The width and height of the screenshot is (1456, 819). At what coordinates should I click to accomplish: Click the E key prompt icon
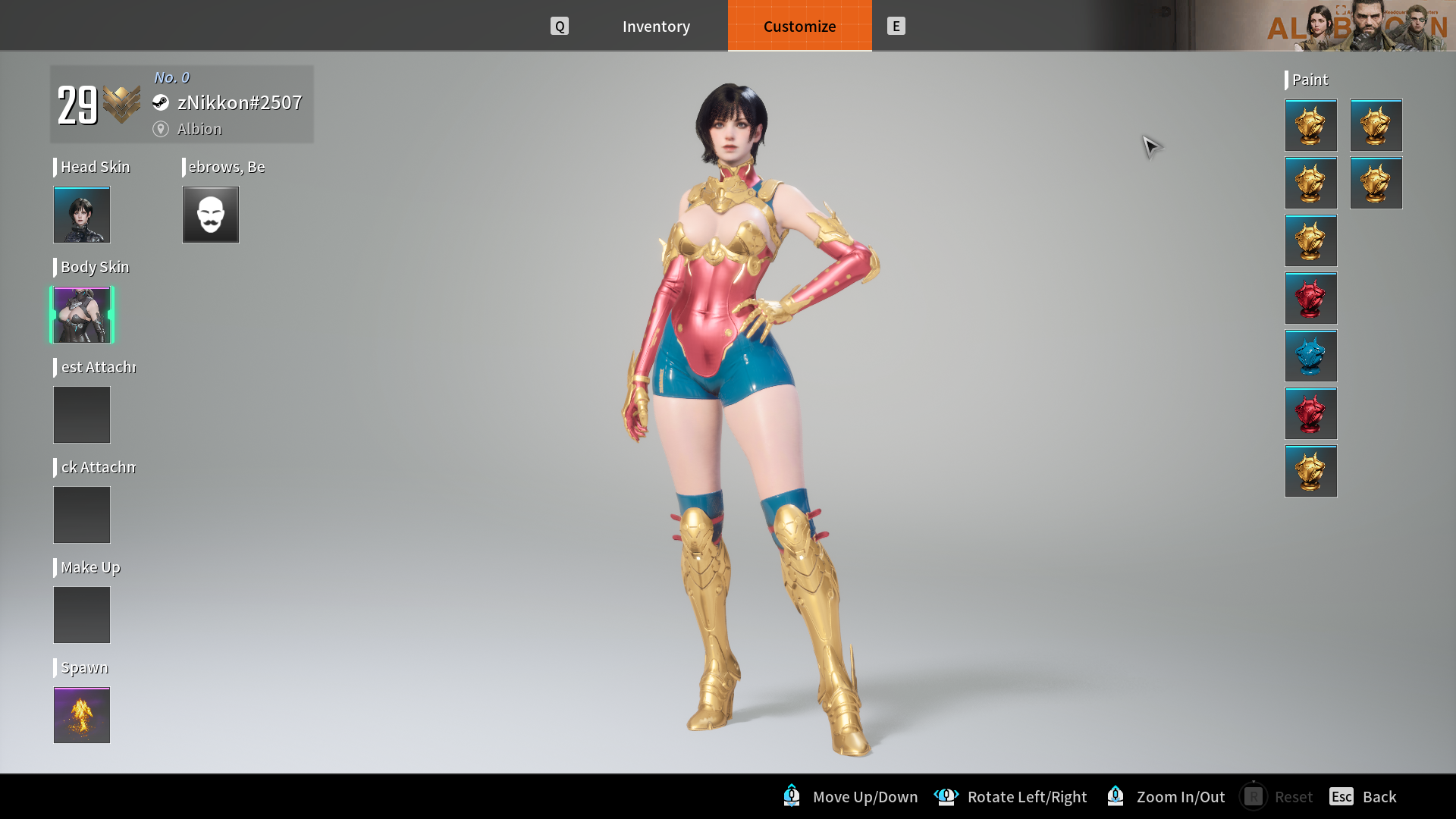(896, 26)
